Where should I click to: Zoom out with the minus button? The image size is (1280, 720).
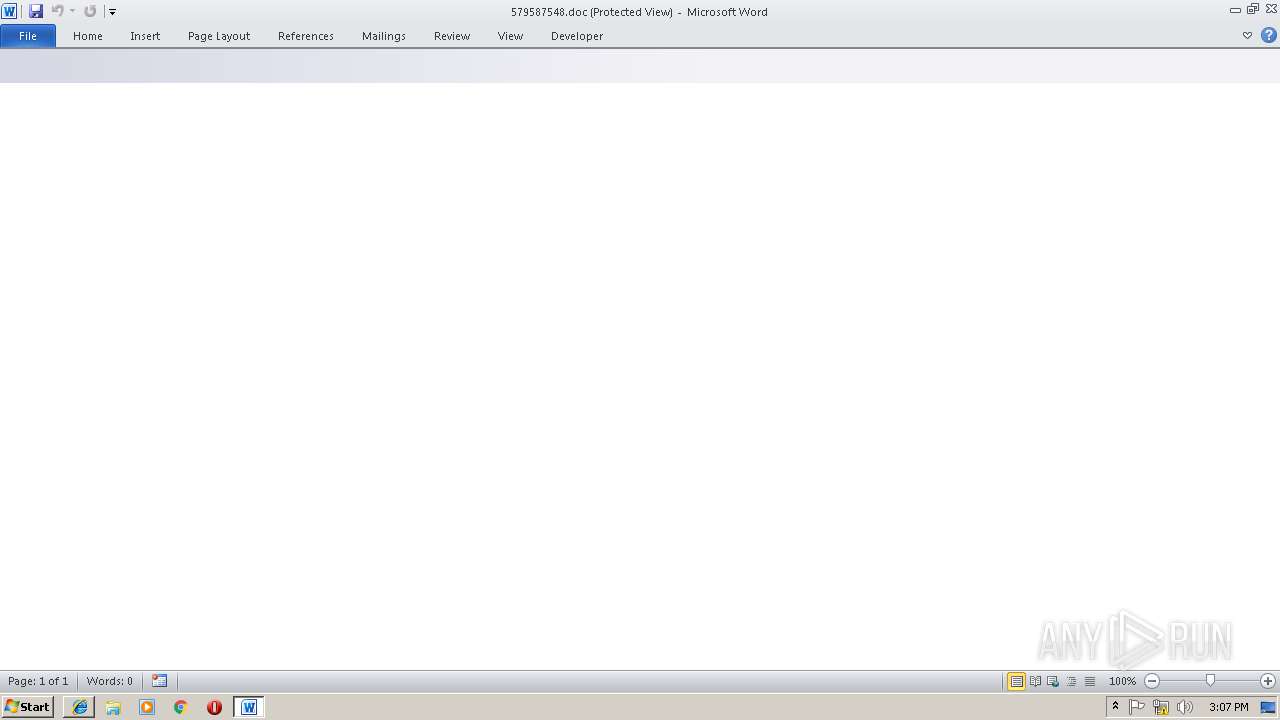click(x=1152, y=681)
